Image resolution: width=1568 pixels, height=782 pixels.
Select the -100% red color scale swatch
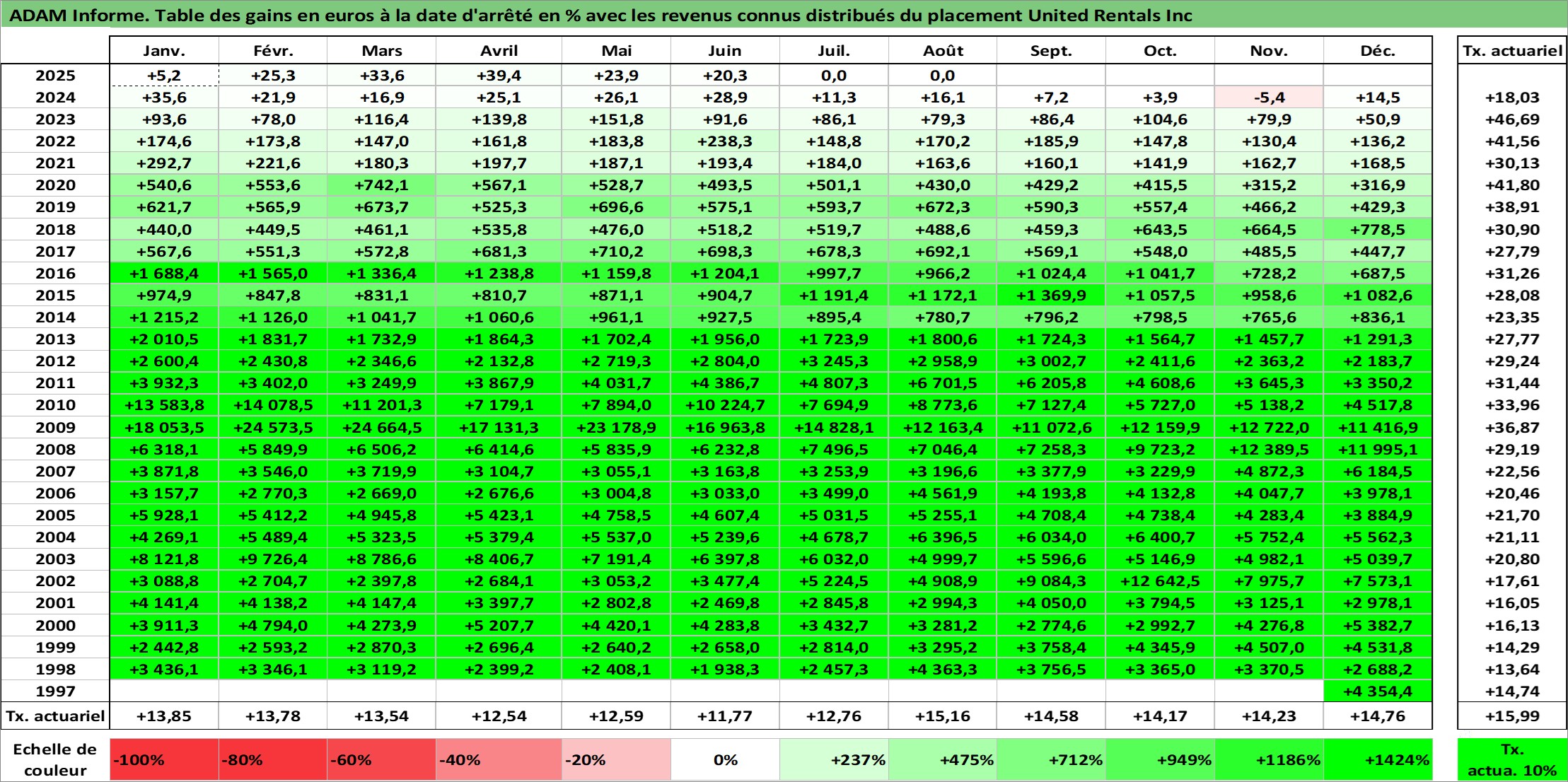click(164, 759)
